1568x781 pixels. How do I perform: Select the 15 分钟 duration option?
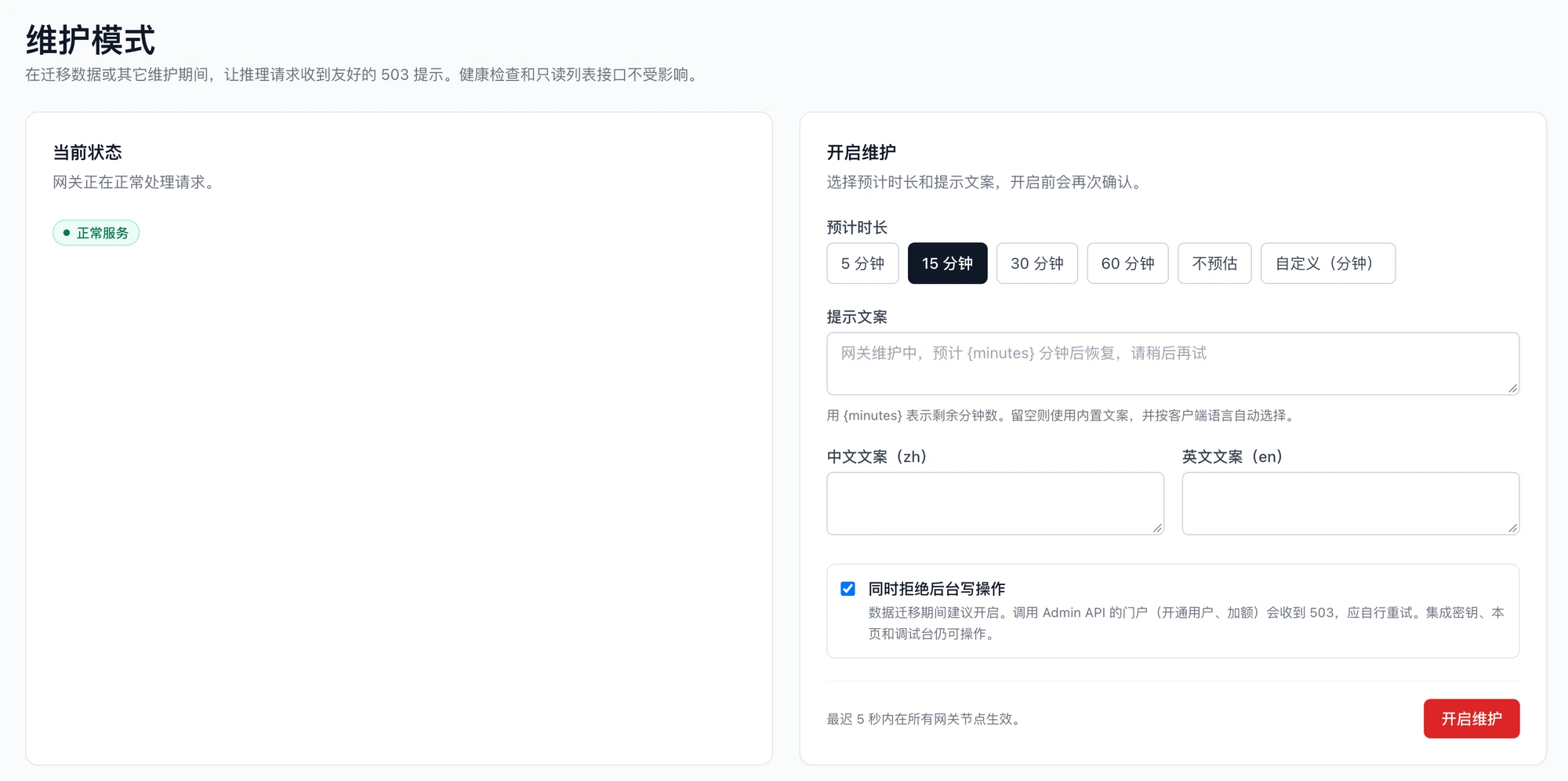click(947, 263)
